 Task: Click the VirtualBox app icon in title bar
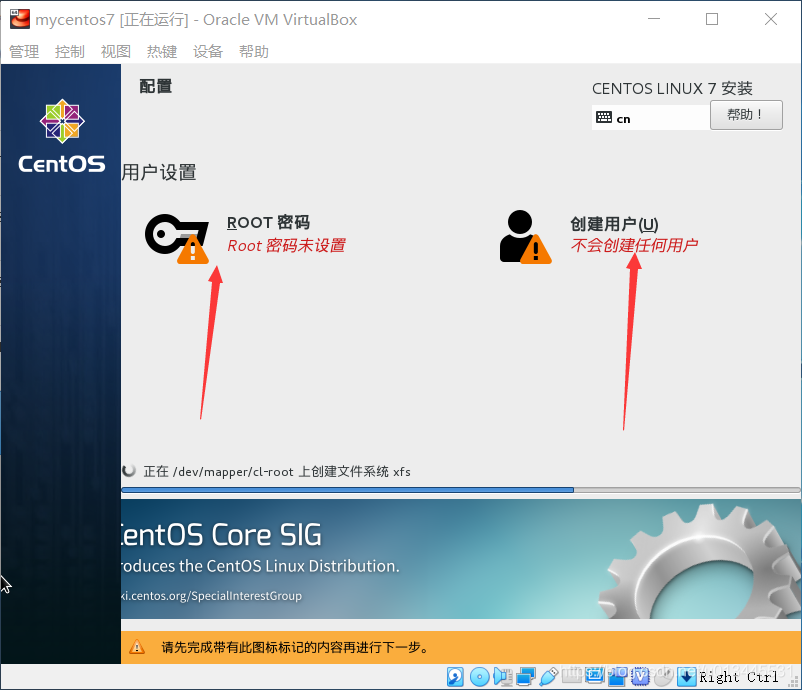tap(20, 19)
